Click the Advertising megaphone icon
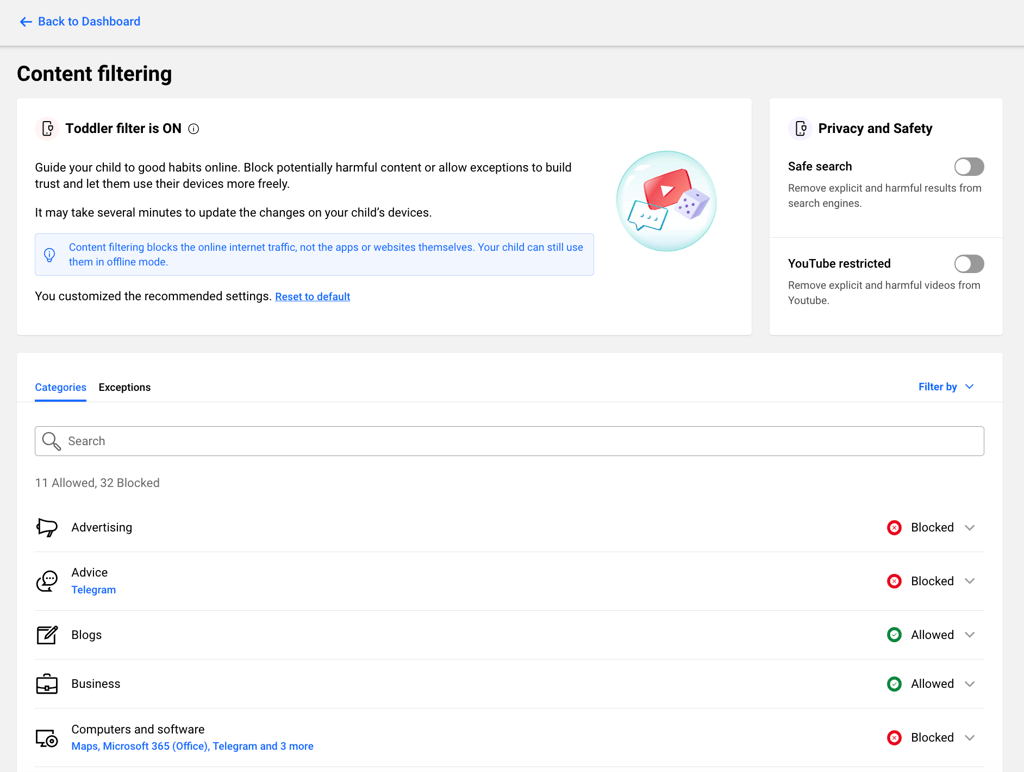Screen dimensions: 1024x772 tap(47, 527)
